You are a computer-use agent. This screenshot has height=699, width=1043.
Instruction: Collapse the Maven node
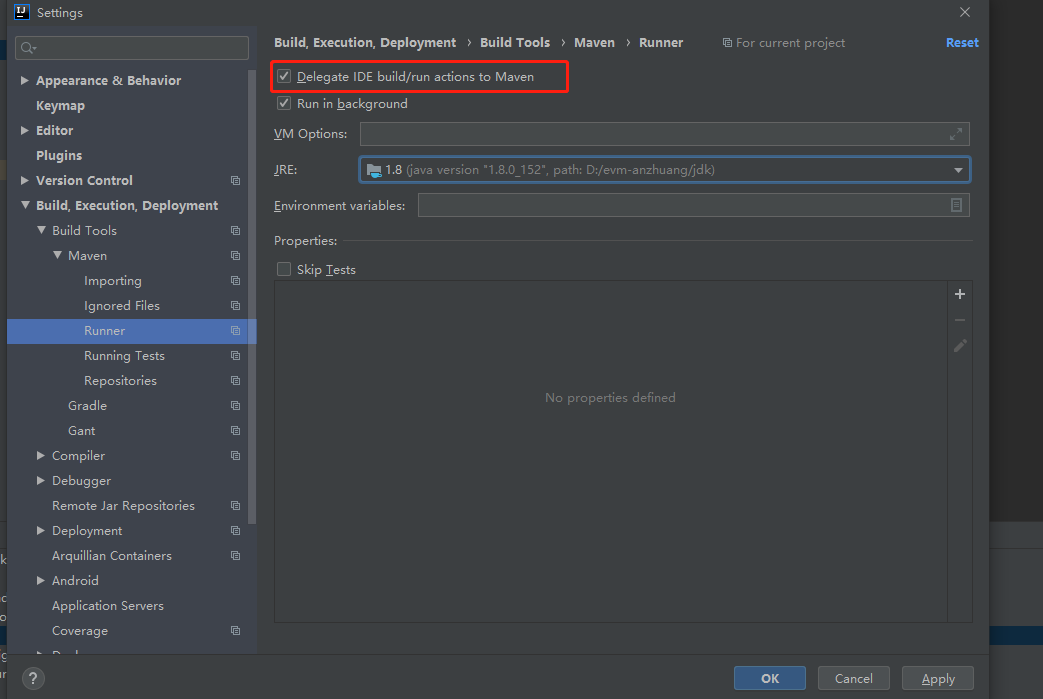tap(57, 255)
